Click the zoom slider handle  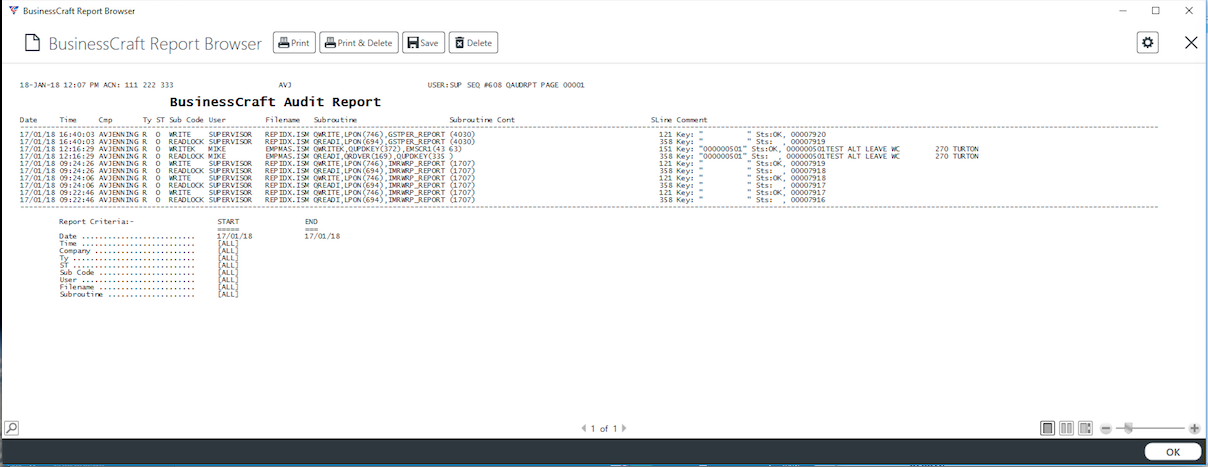pyautogui.click(x=1128, y=428)
